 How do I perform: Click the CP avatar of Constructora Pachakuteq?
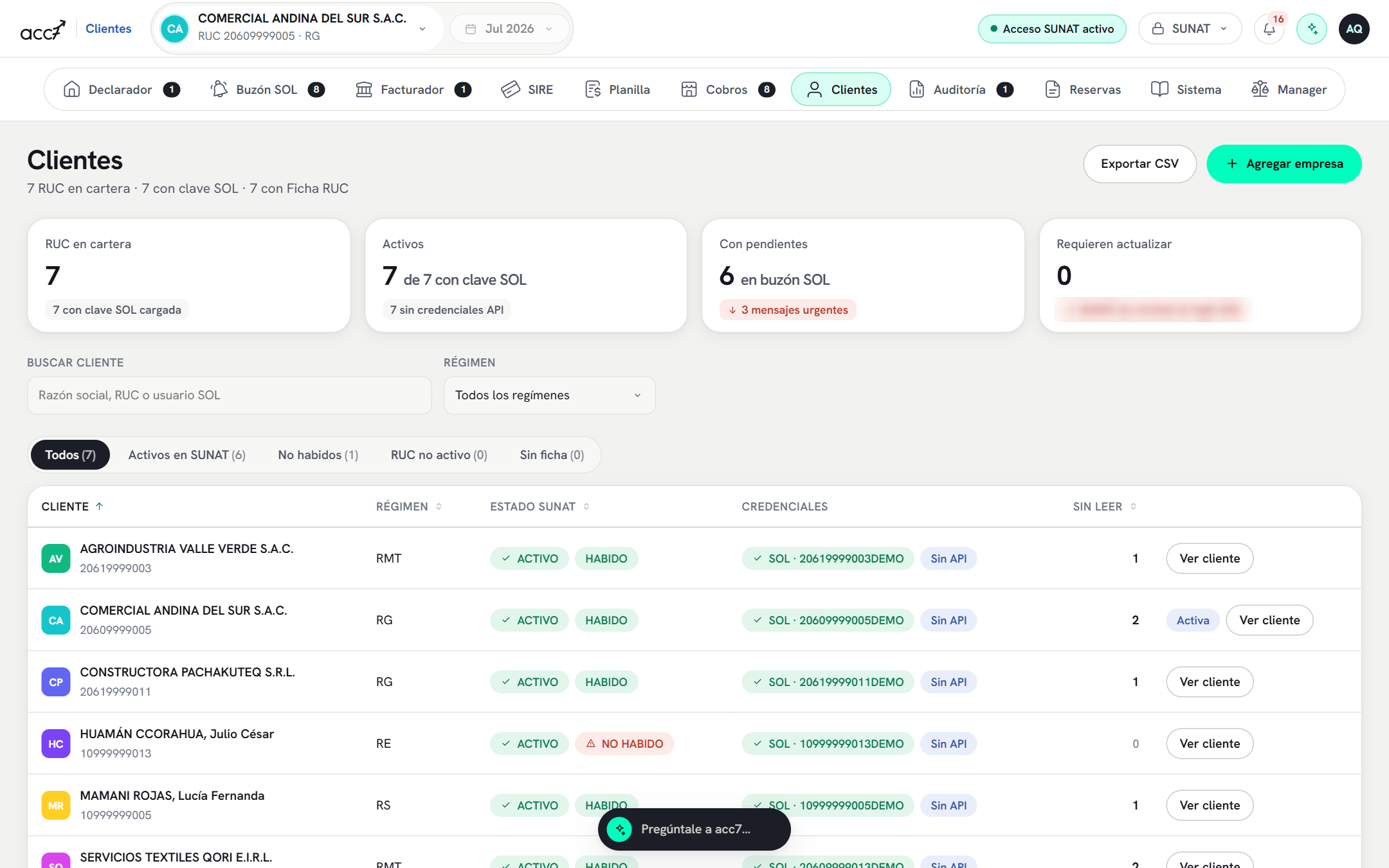click(x=56, y=682)
